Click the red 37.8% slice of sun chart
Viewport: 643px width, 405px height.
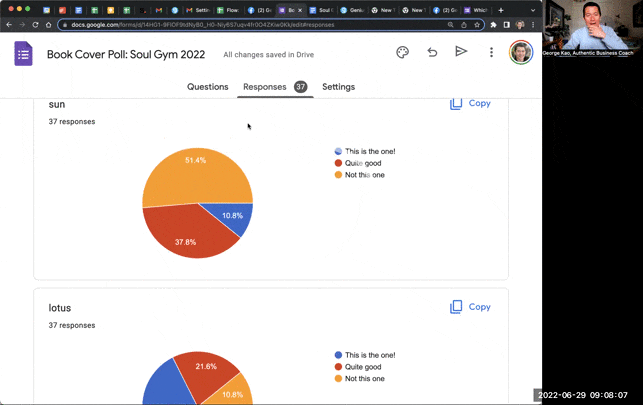click(x=185, y=234)
